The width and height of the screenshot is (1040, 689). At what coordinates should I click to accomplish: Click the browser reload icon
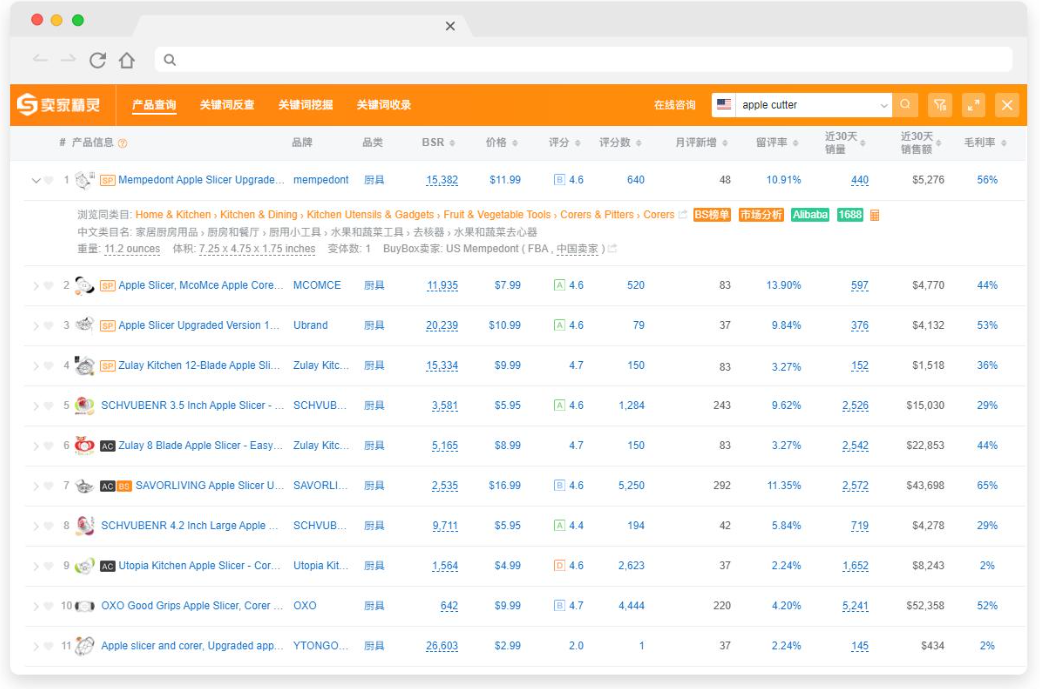coord(97,60)
